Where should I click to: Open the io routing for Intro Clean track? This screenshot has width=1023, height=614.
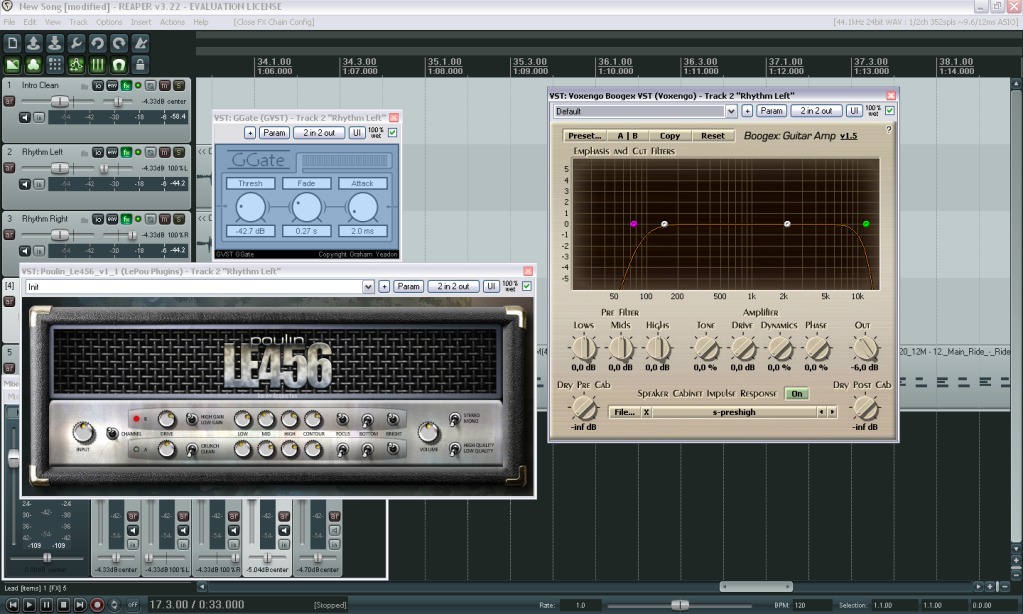(x=98, y=85)
